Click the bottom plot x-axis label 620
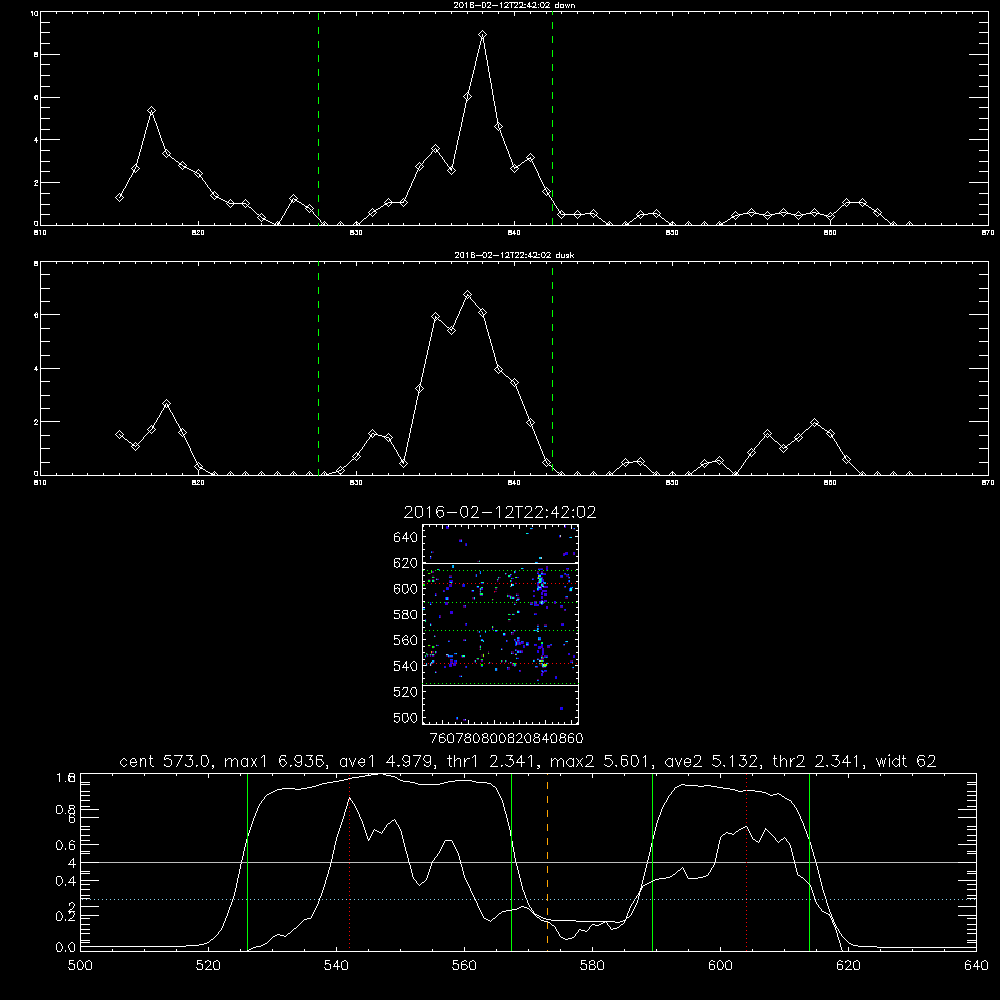 coord(848,965)
